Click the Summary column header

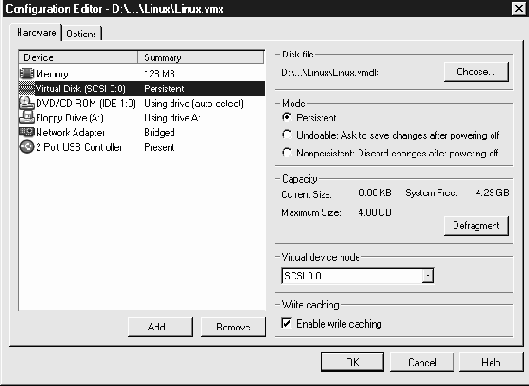[201, 57]
